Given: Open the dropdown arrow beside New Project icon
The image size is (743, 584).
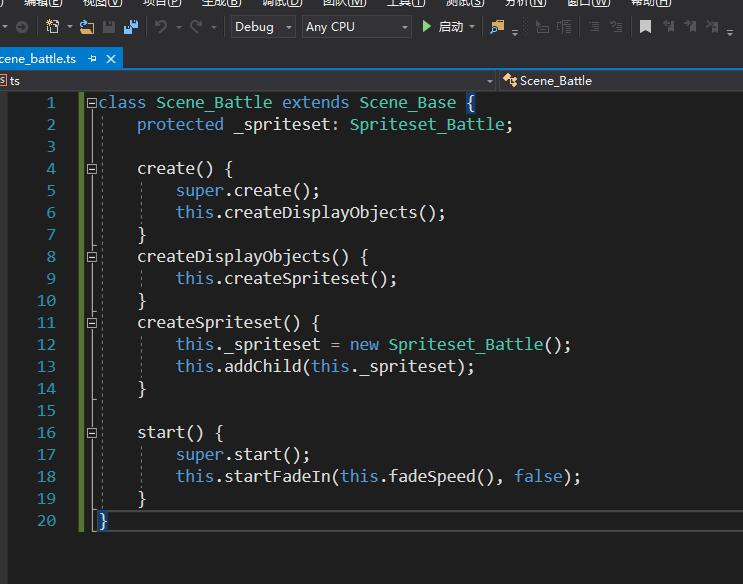Looking at the screenshot, I should (x=70, y=27).
